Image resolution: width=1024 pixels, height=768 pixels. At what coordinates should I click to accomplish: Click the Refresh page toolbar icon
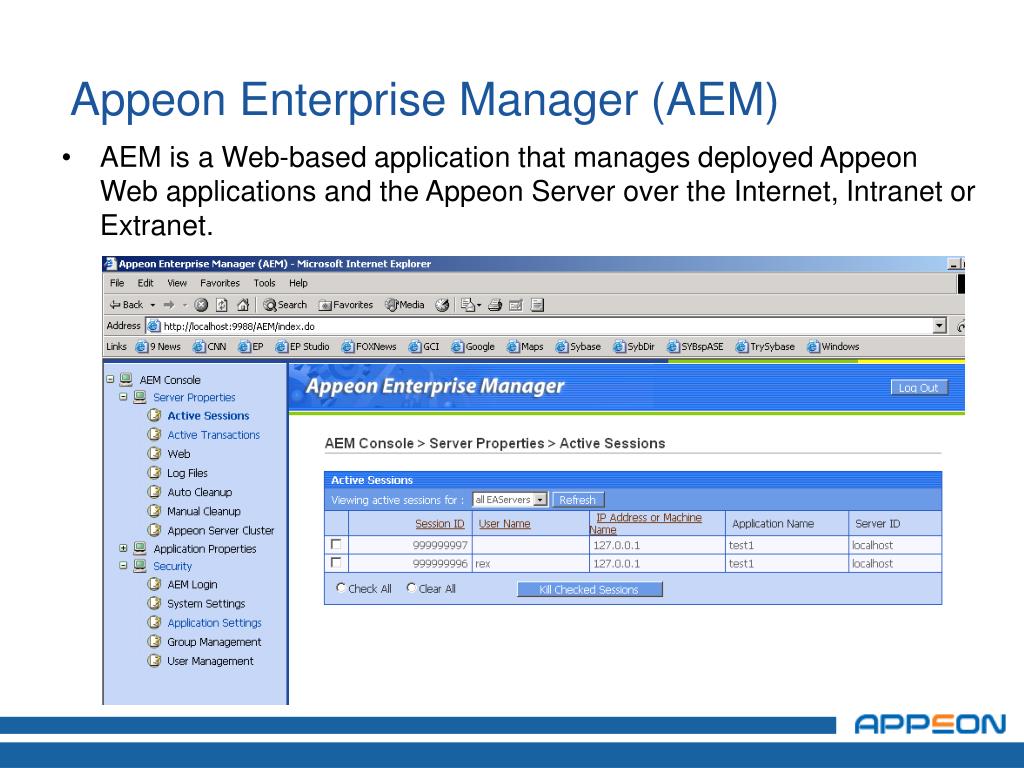click(221, 305)
